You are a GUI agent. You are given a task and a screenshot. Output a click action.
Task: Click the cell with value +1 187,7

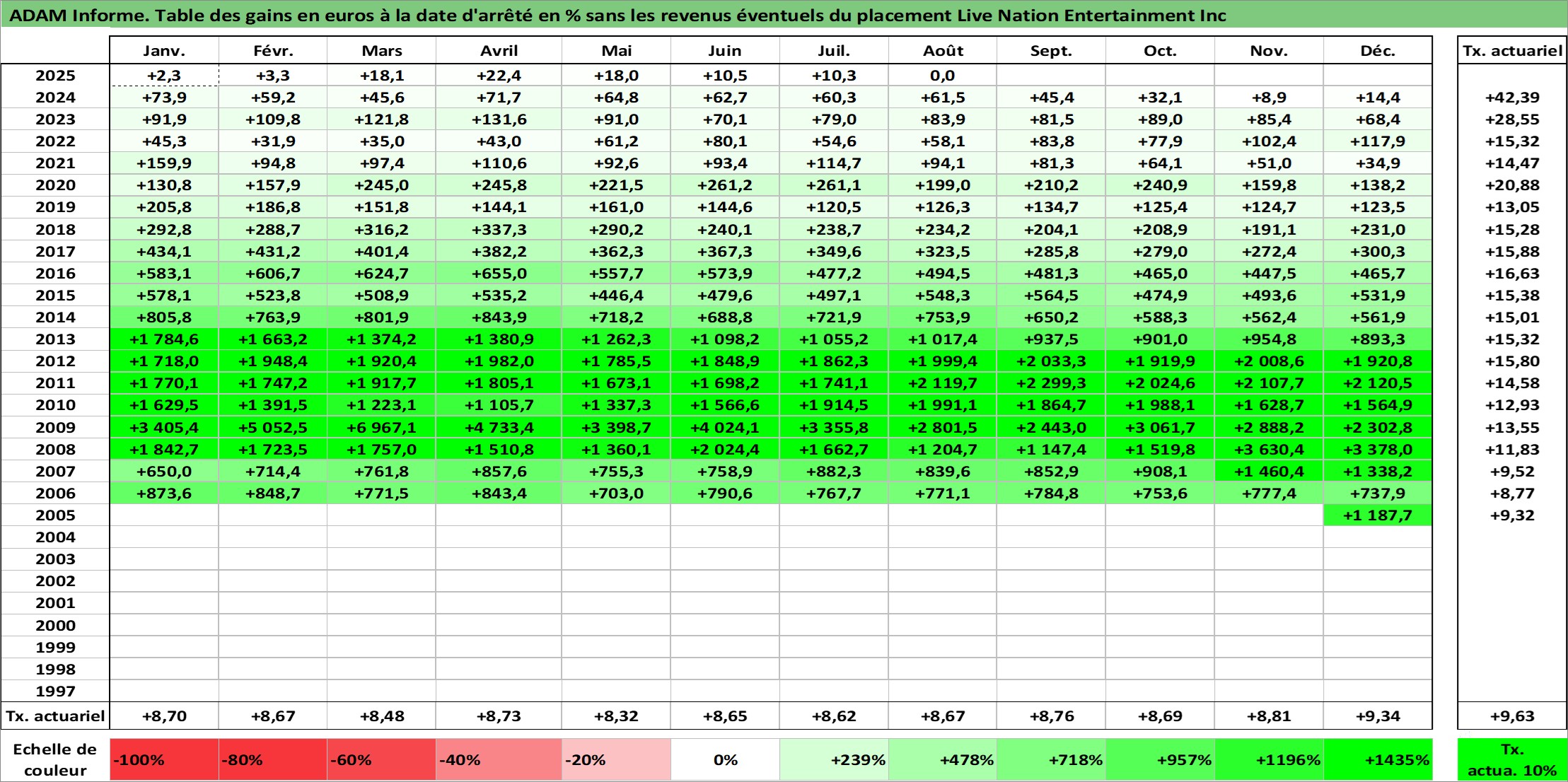tap(1377, 515)
